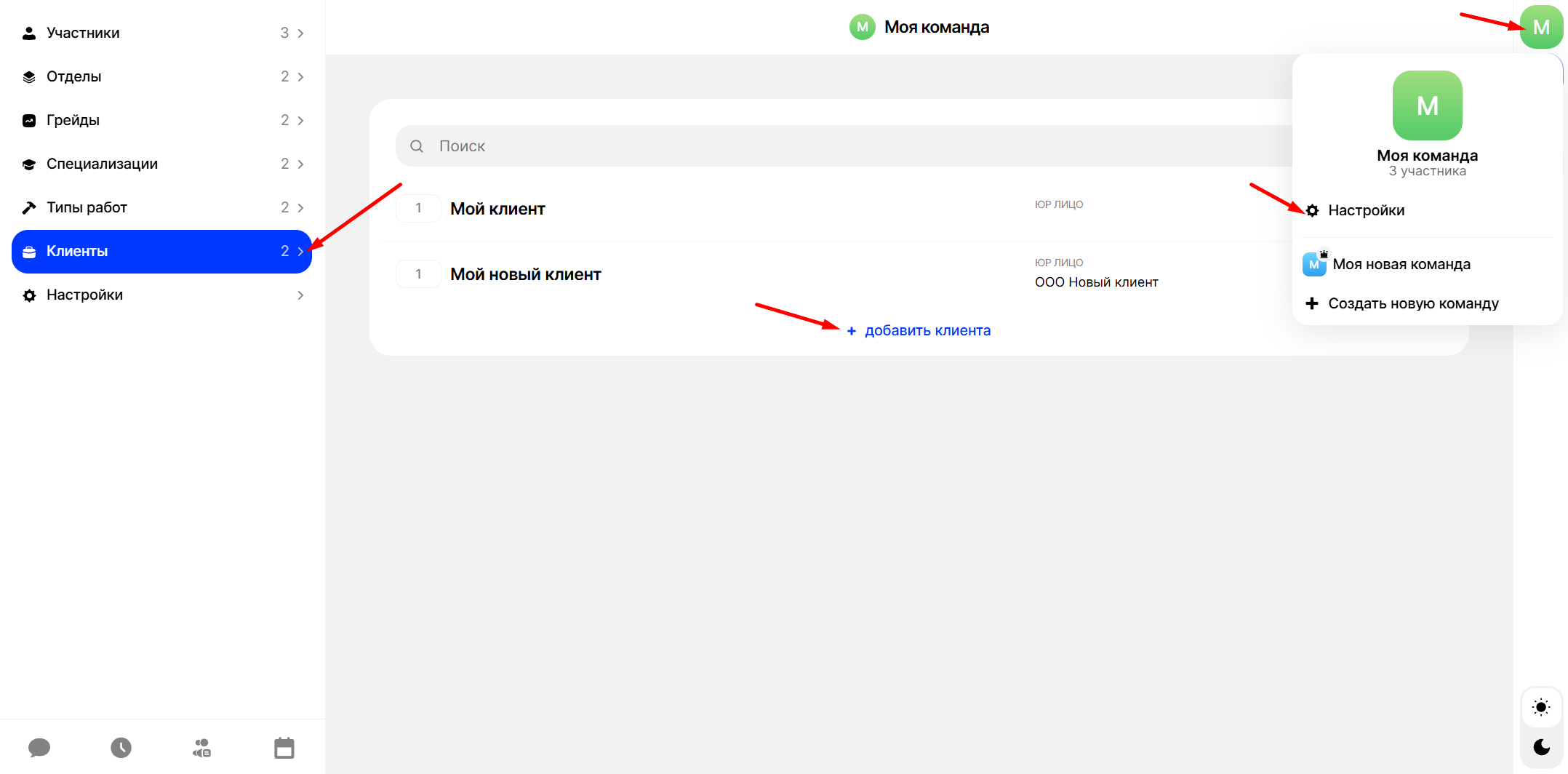Expand Участники with its chevron arrow
Viewport: 1568px width, 774px height.
click(x=300, y=33)
